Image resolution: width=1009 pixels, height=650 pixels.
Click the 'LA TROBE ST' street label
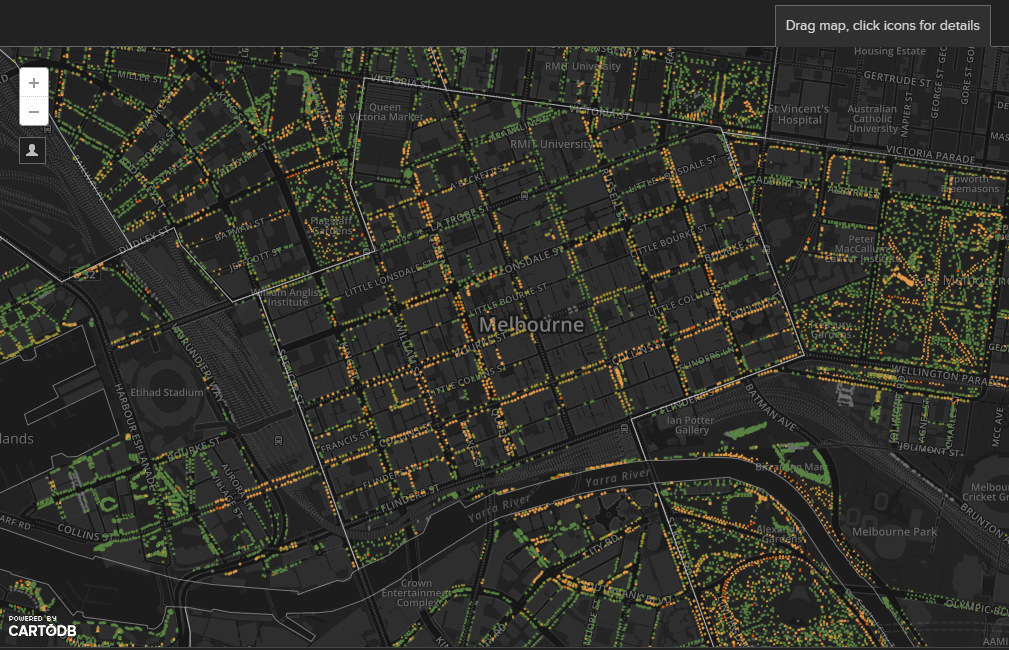click(x=461, y=218)
